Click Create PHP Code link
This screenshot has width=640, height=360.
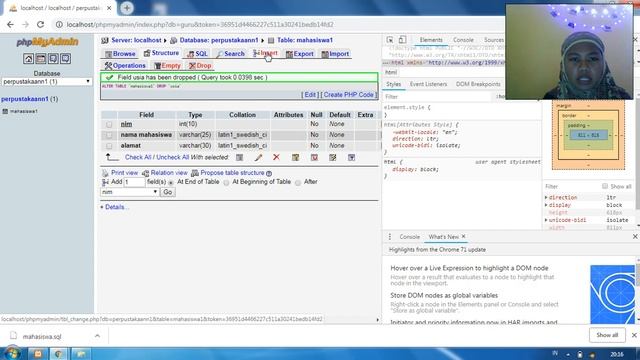[x=349, y=95]
